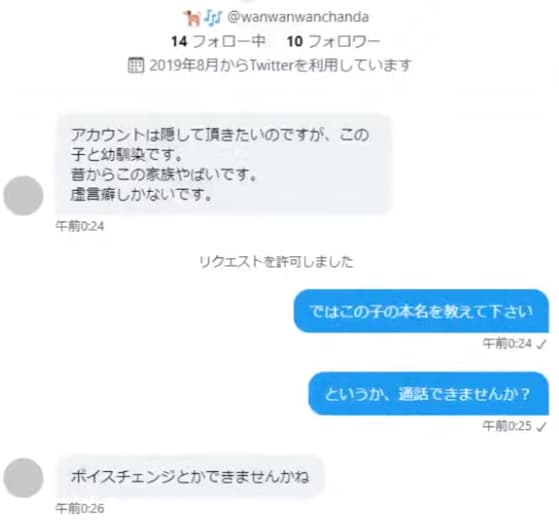The width and height of the screenshot is (559, 523).
Task: Click the calendar icon next to join date
Action: [x=136, y=65]
